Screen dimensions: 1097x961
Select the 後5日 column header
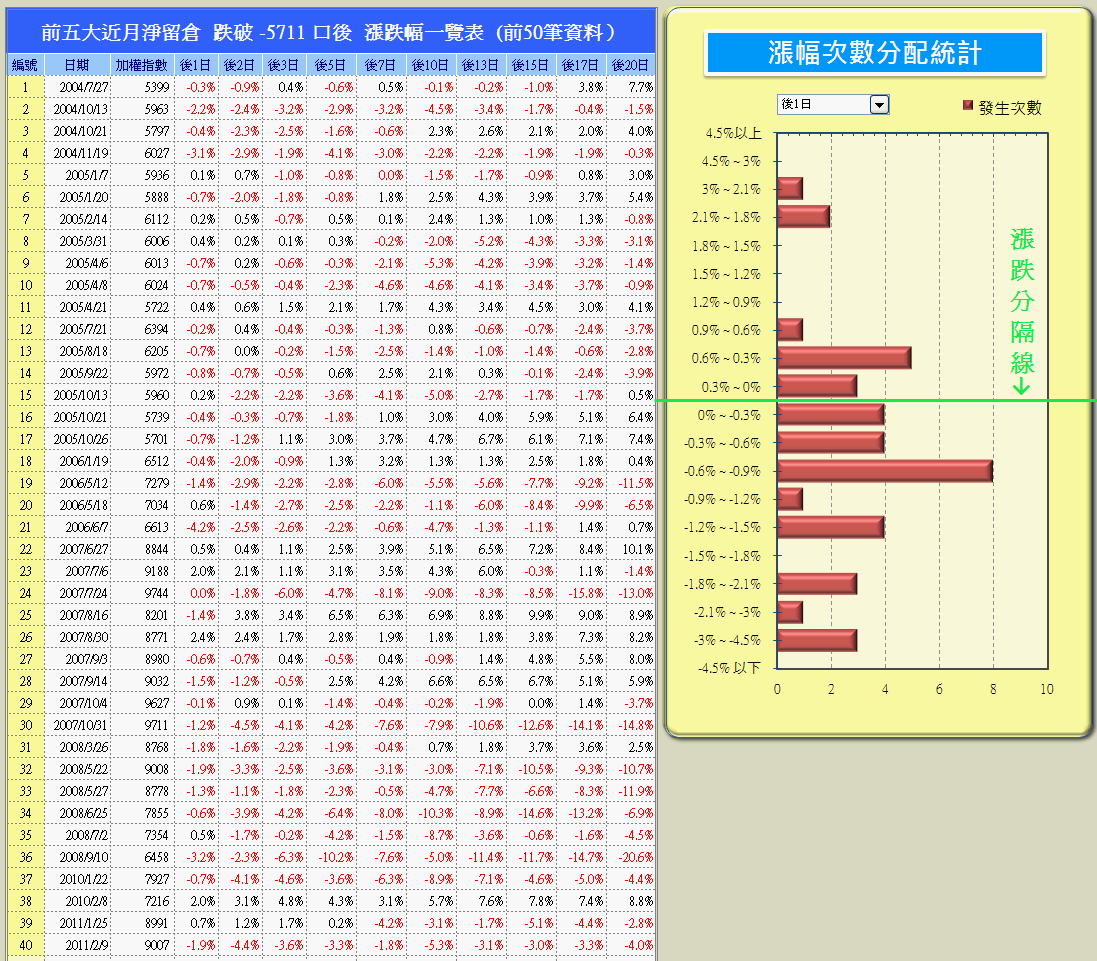click(330, 65)
